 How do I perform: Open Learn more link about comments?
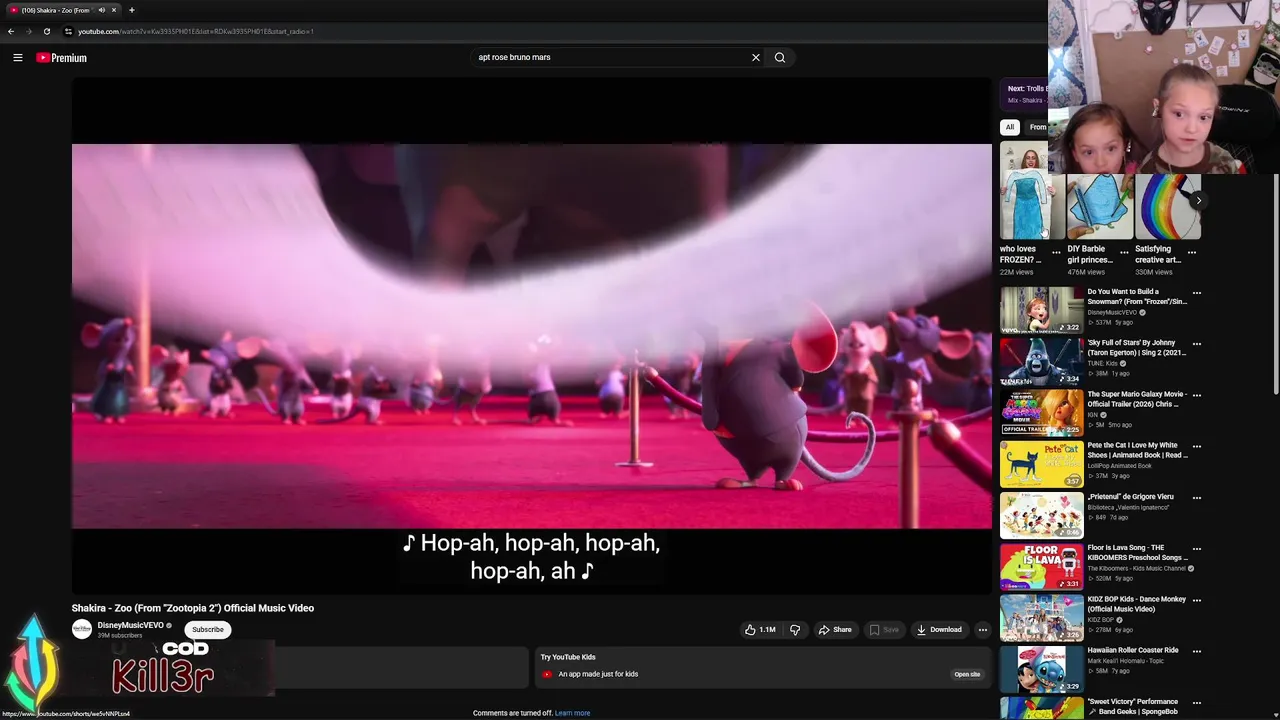pos(572,713)
